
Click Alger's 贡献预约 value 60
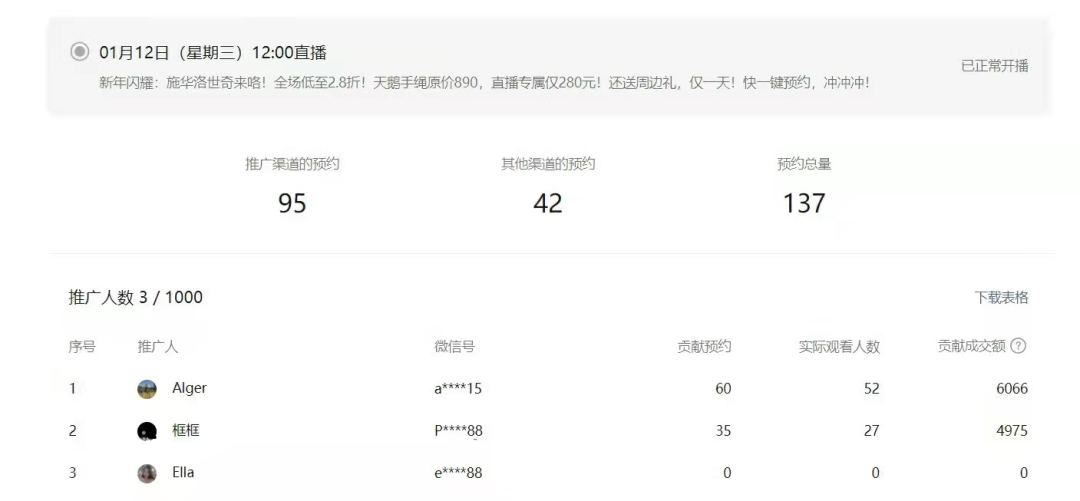coord(723,389)
